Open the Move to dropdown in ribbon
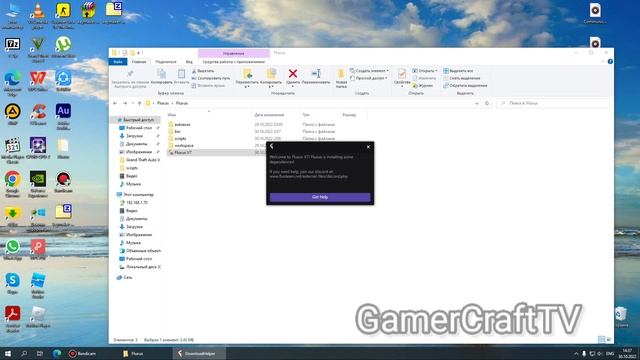 247,87
